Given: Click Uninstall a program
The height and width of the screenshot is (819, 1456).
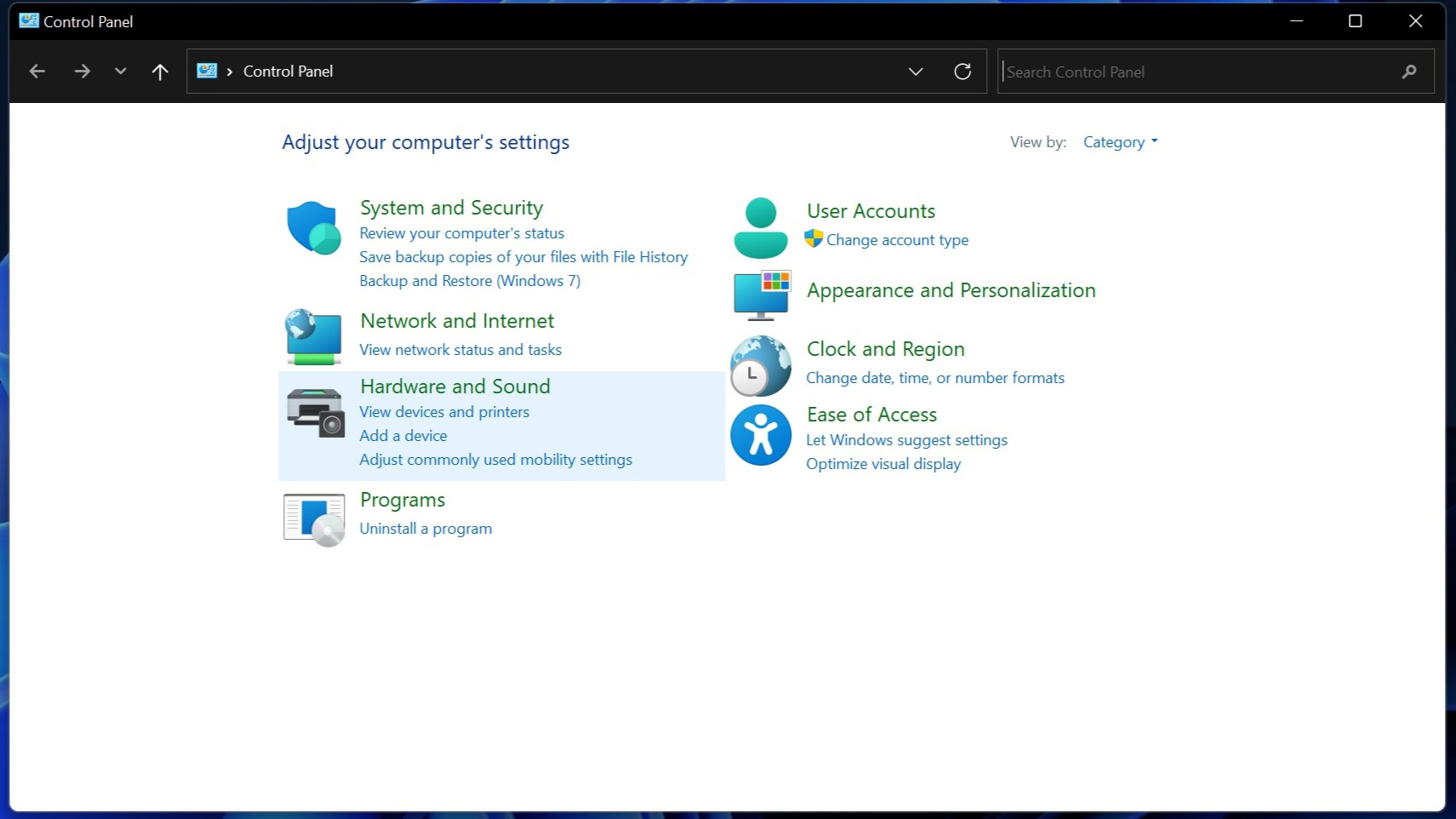Looking at the screenshot, I should (425, 529).
